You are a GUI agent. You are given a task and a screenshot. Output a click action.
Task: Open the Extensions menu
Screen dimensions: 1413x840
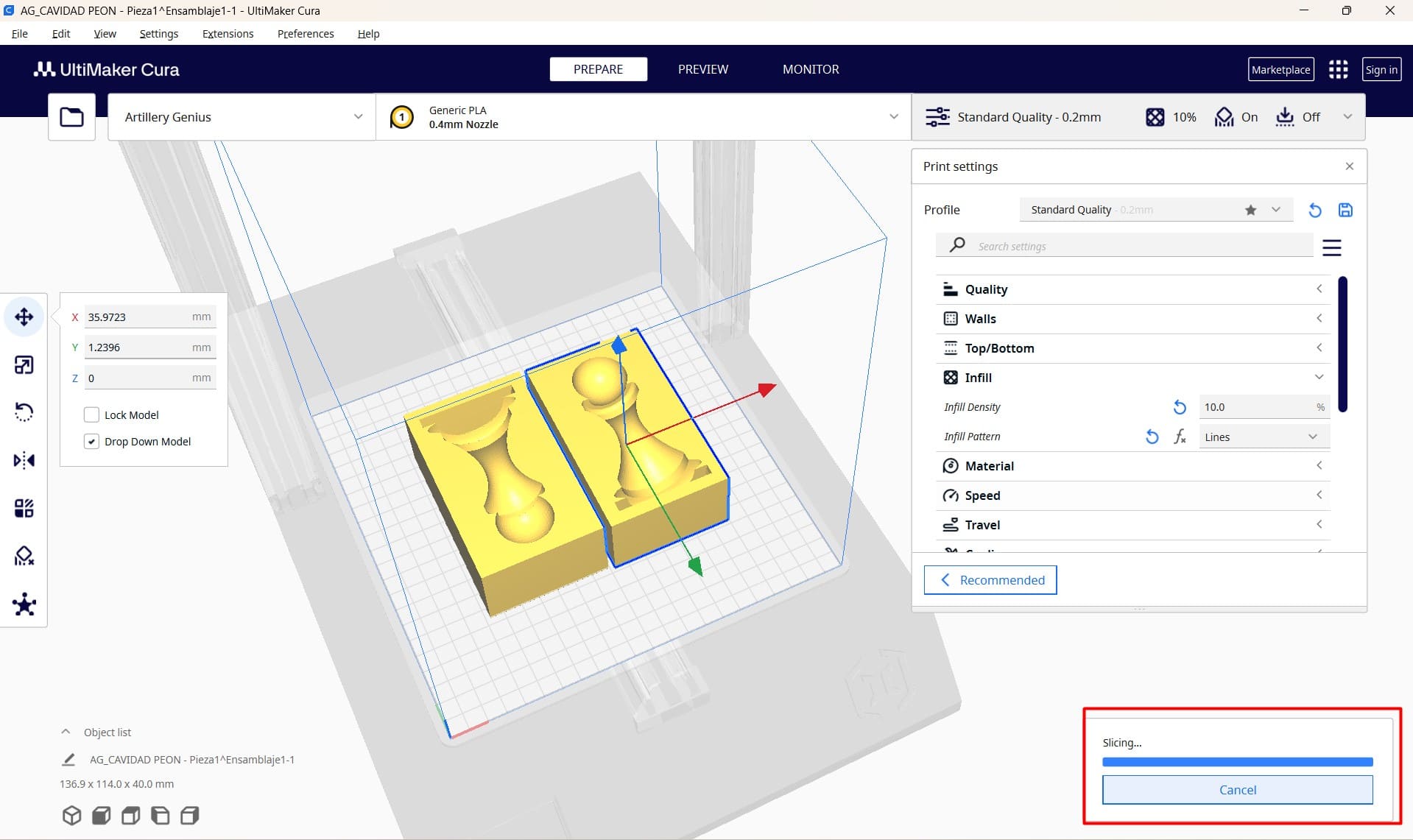(x=228, y=34)
